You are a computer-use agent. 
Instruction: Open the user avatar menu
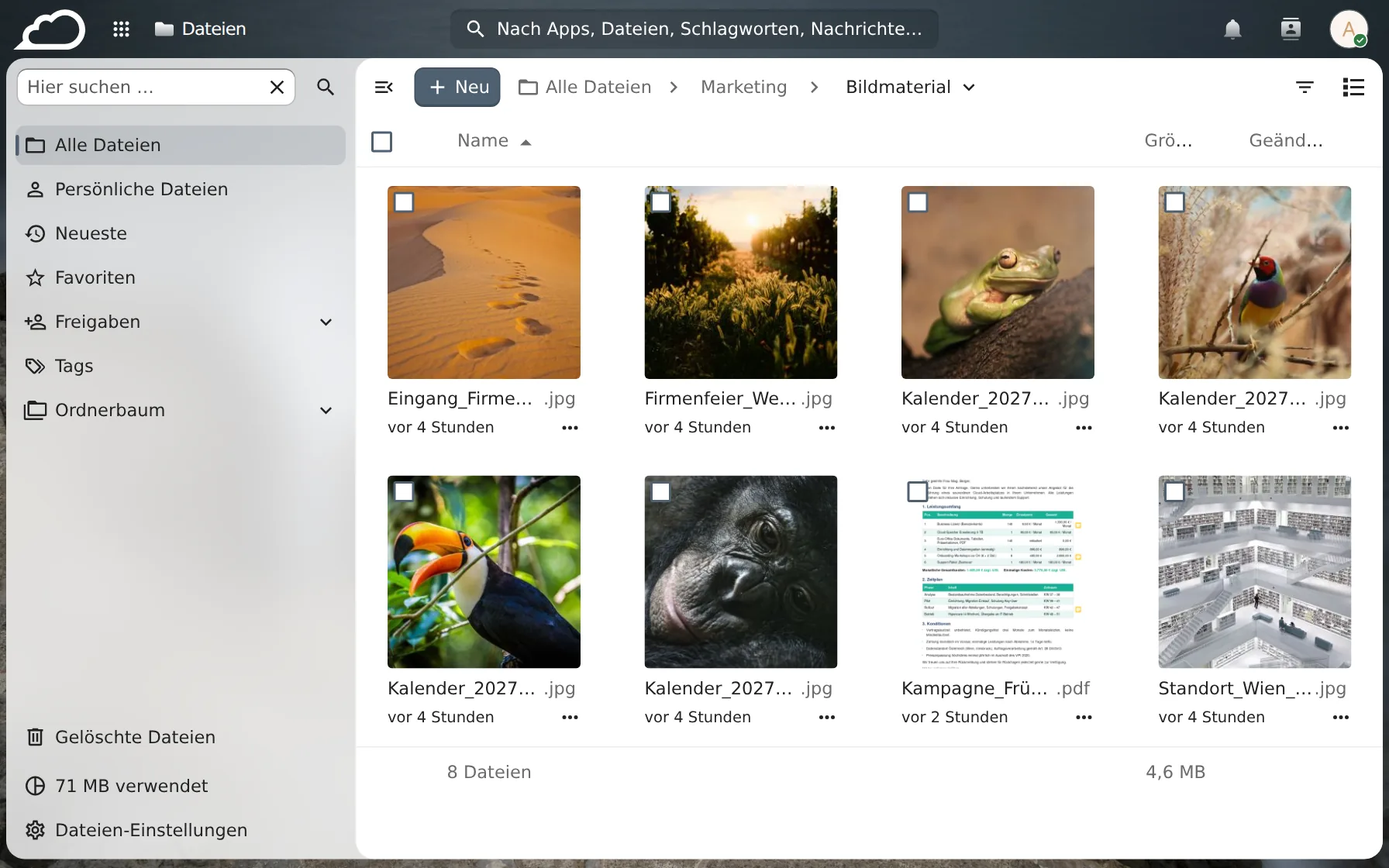coord(1349,29)
